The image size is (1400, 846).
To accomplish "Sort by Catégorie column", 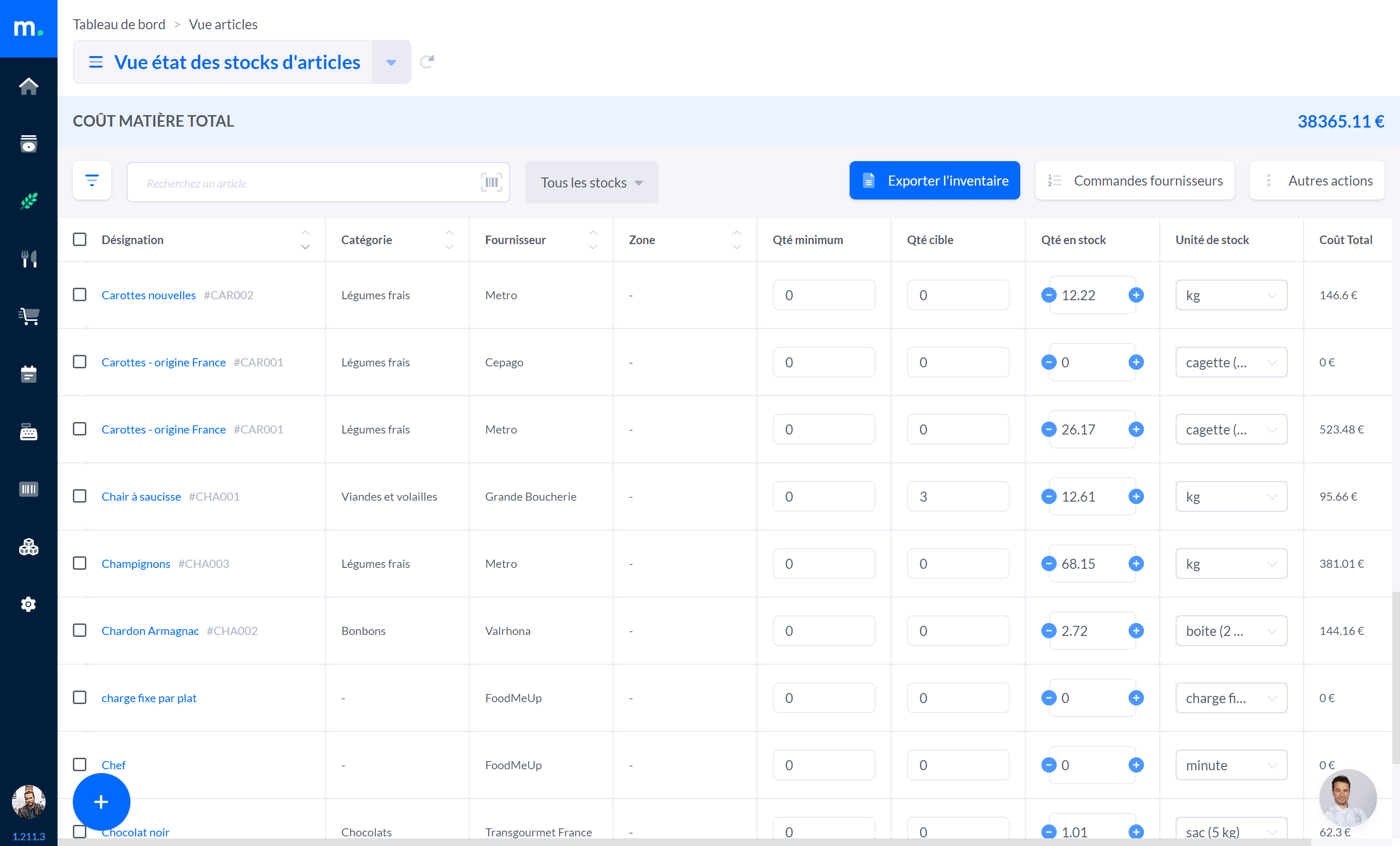I will pyautogui.click(x=449, y=240).
